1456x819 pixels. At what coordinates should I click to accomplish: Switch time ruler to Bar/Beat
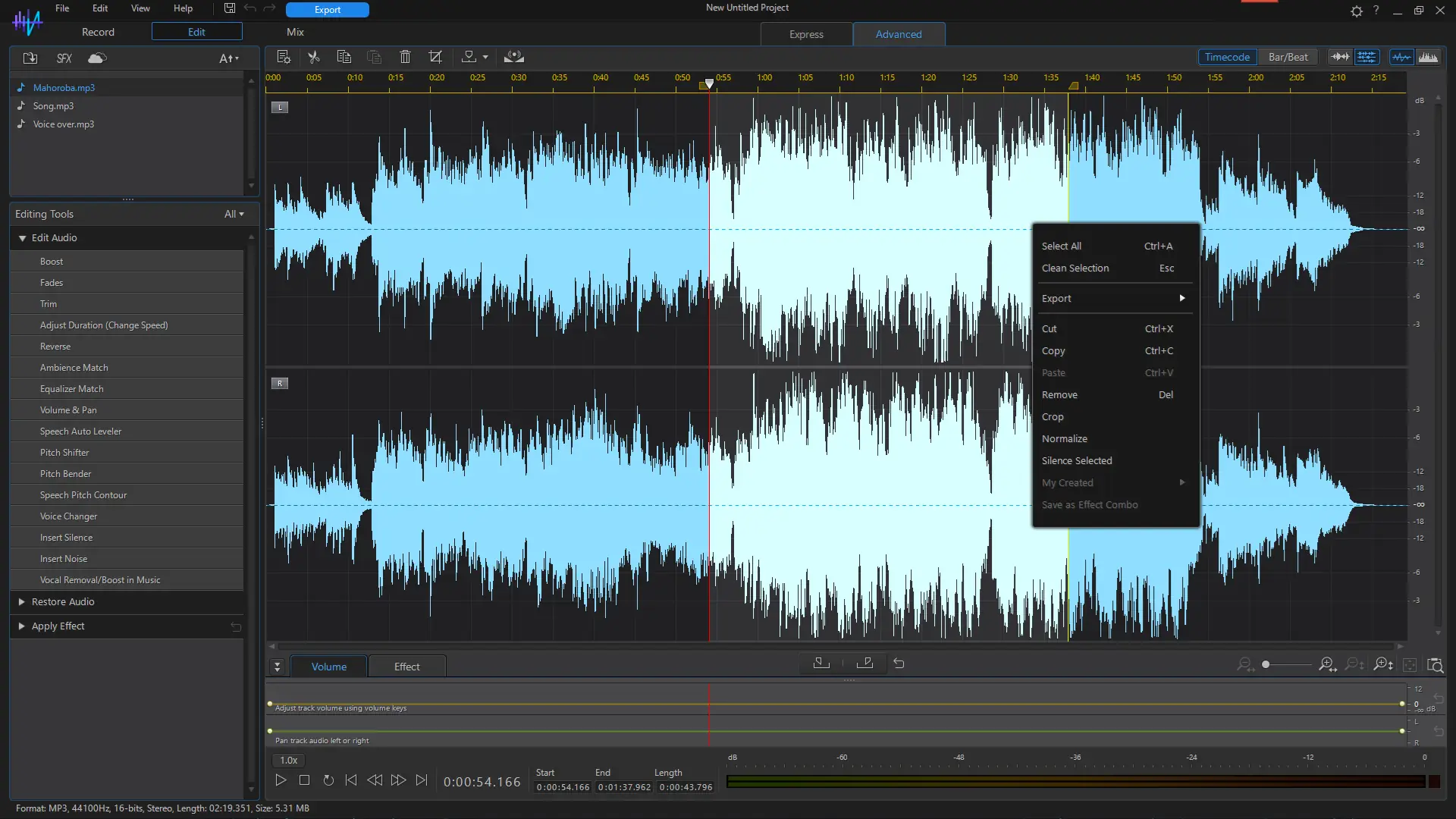[1288, 57]
